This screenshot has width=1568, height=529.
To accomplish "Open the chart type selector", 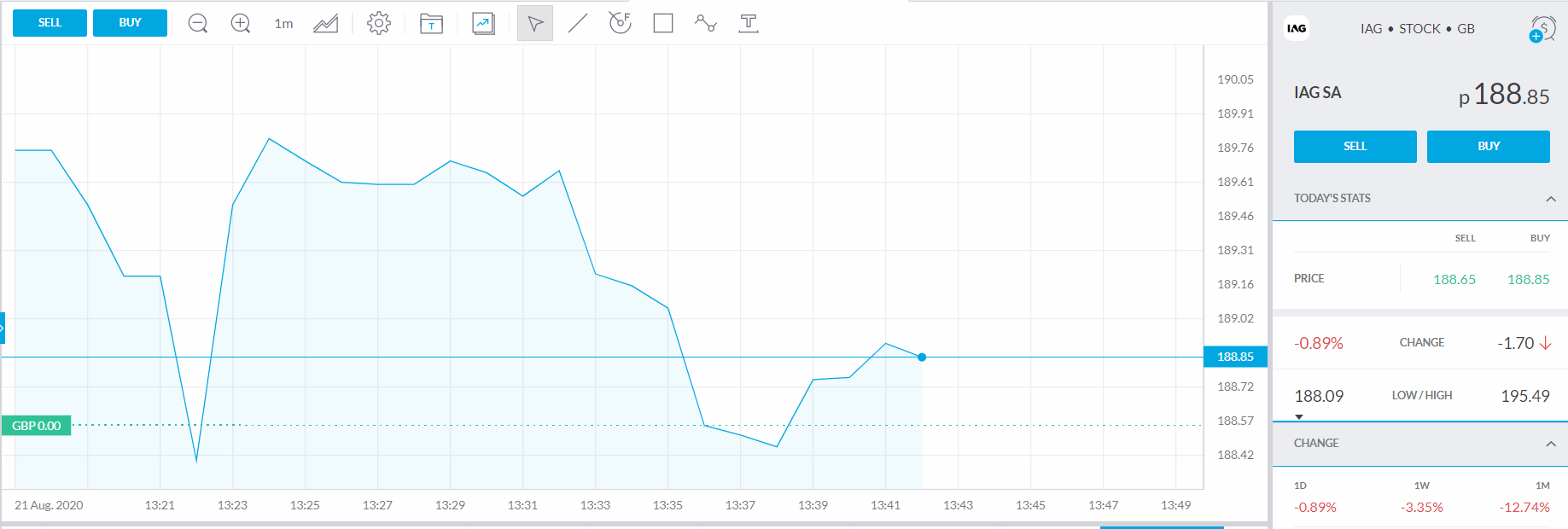I will 325,24.
